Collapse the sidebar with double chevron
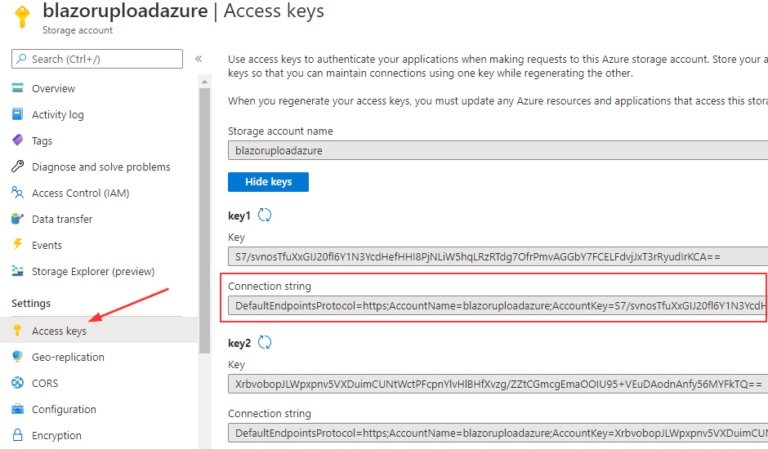The width and height of the screenshot is (768, 449). tap(198, 59)
